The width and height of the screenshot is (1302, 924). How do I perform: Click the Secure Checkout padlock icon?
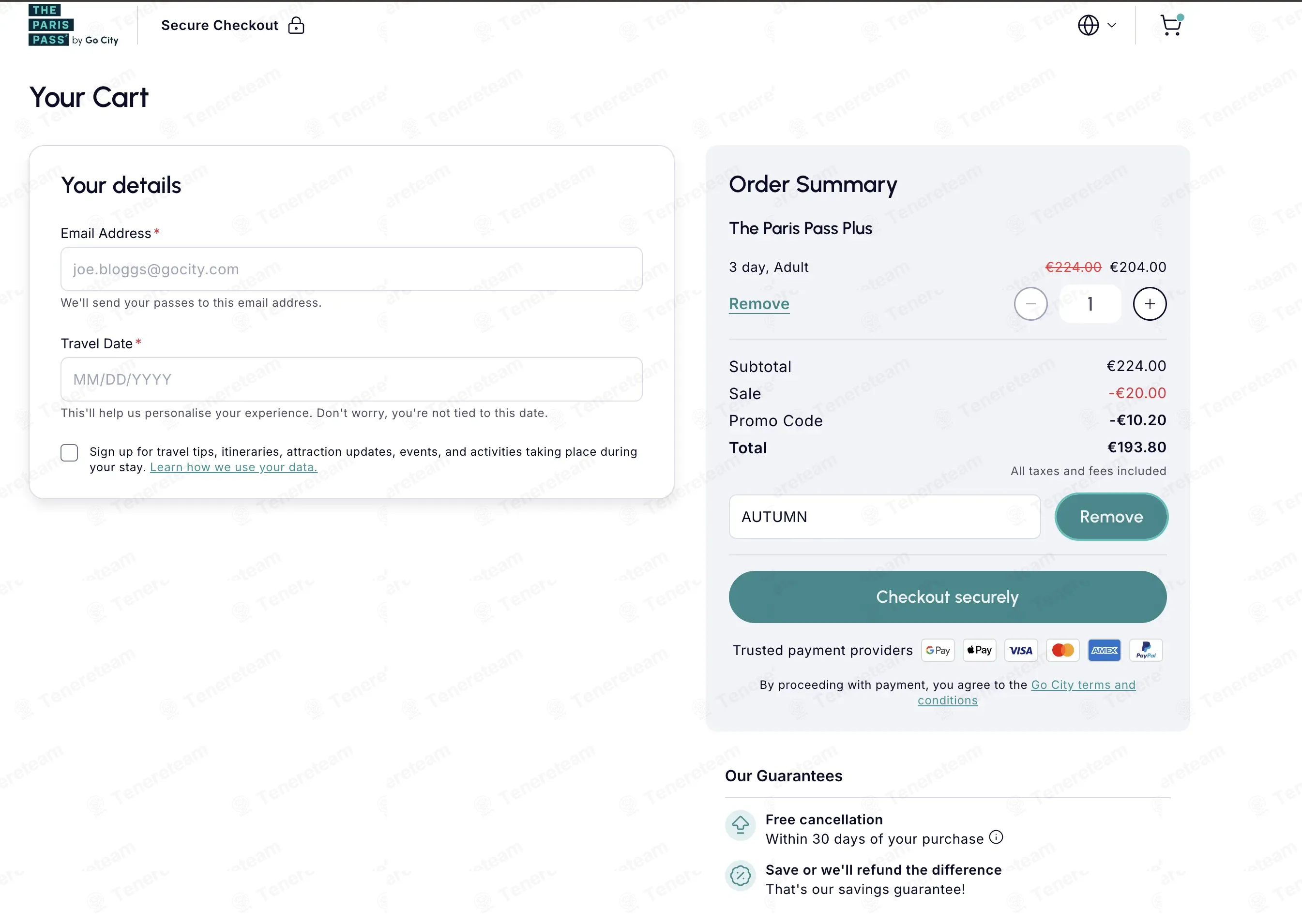[x=296, y=26]
